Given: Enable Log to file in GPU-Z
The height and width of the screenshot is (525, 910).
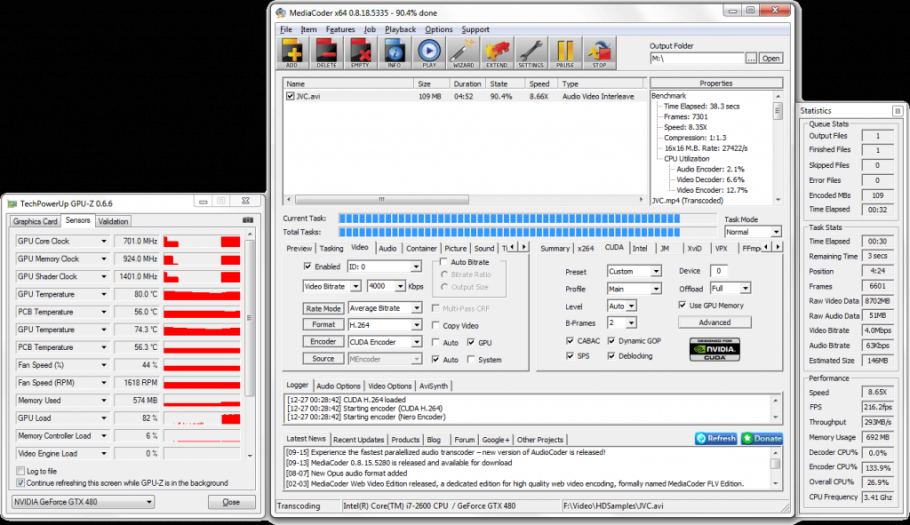Looking at the screenshot, I should pos(21,471).
